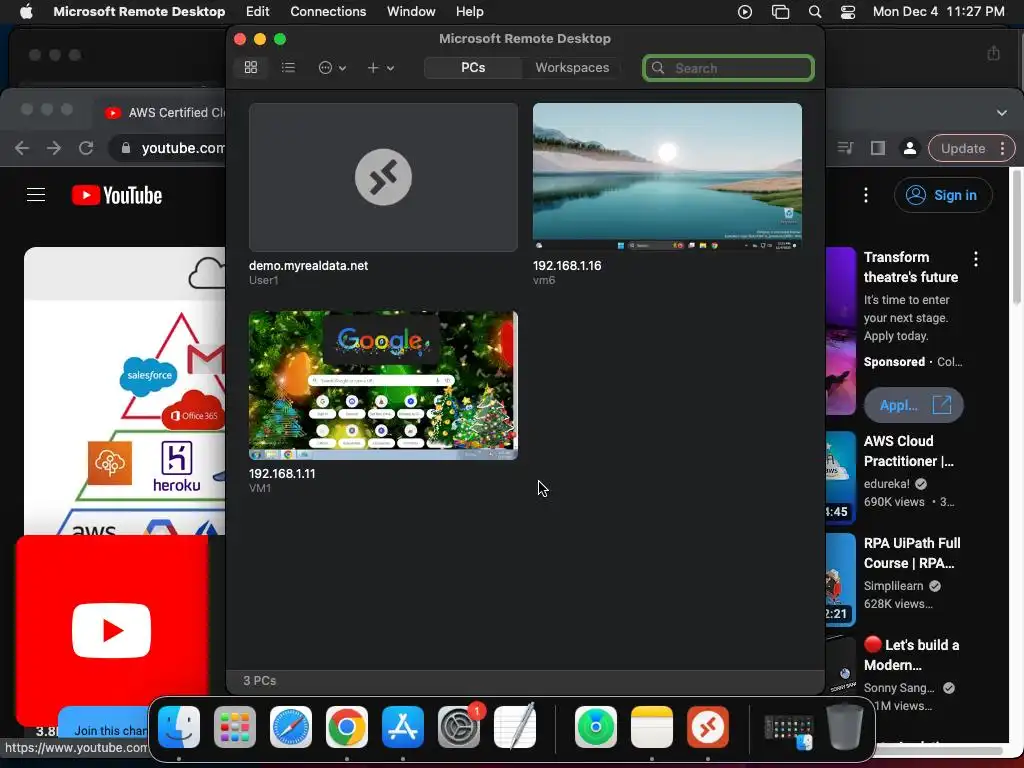
Task: Open Chrome profile icon
Action: (910, 148)
